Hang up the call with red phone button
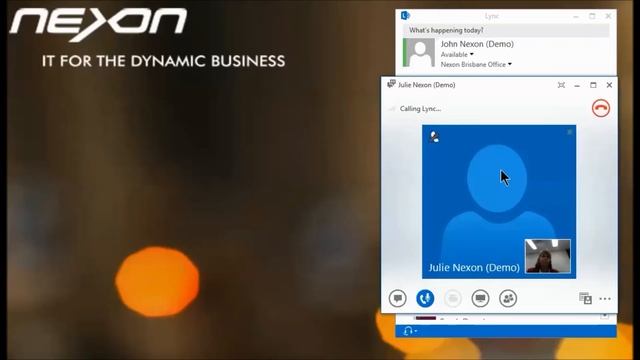The width and height of the screenshot is (640, 360). point(601,108)
